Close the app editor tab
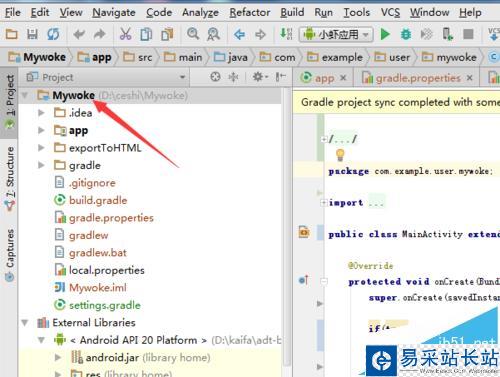 coord(343,78)
